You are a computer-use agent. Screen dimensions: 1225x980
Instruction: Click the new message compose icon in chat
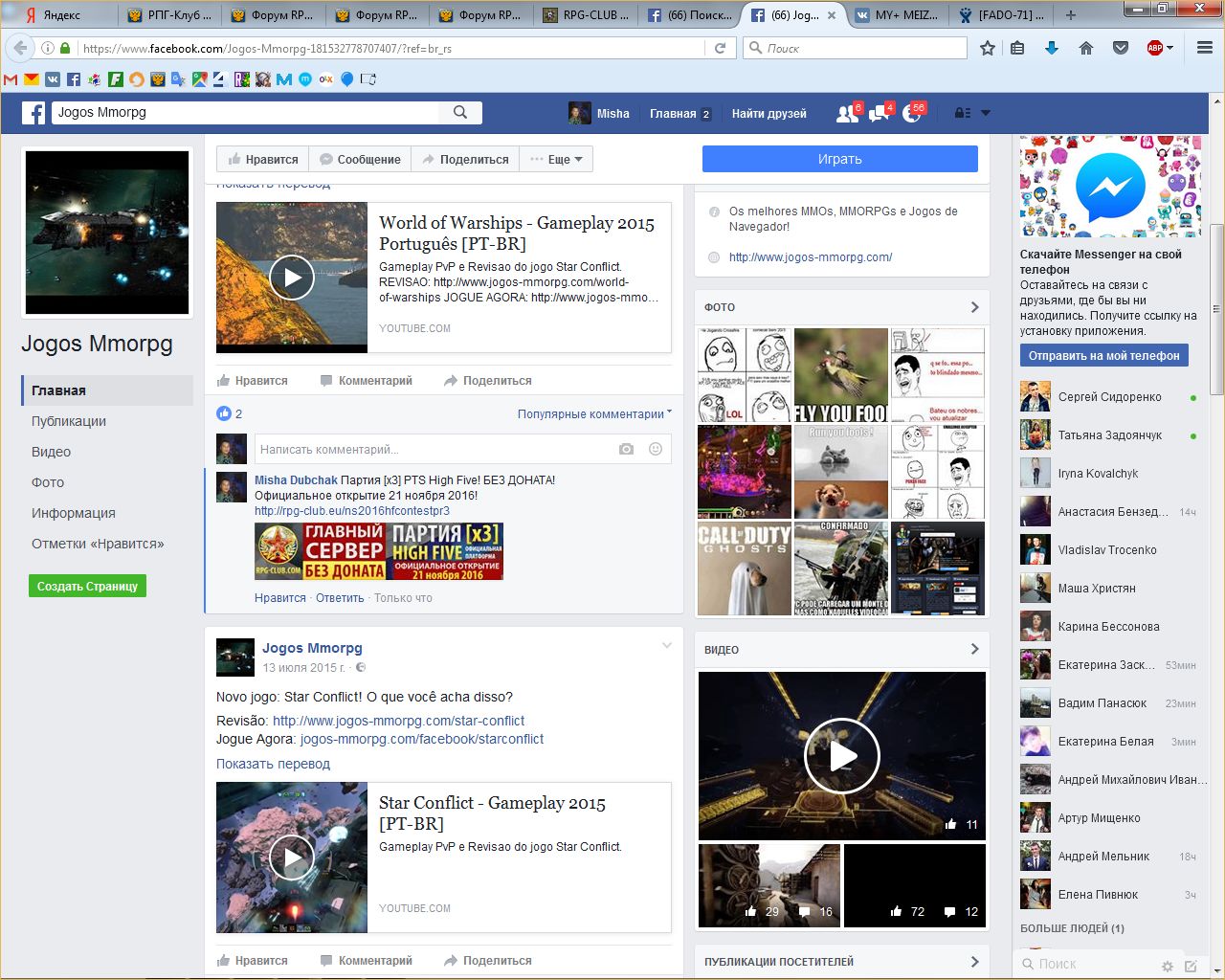coord(1191,966)
